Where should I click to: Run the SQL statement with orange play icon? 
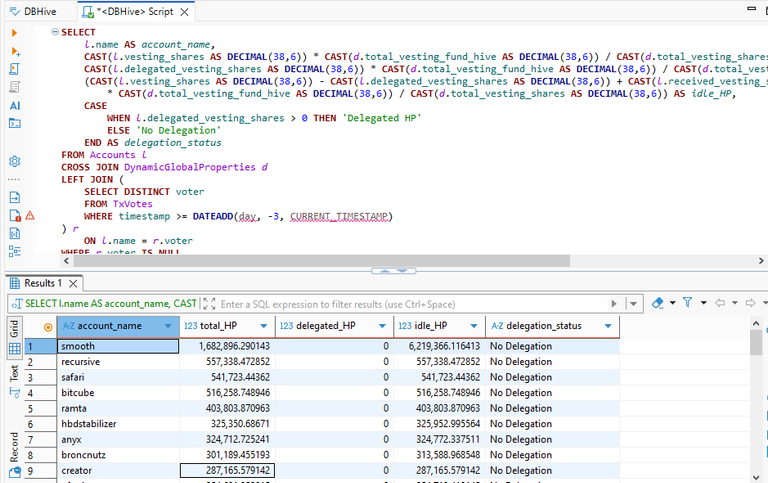[14, 33]
